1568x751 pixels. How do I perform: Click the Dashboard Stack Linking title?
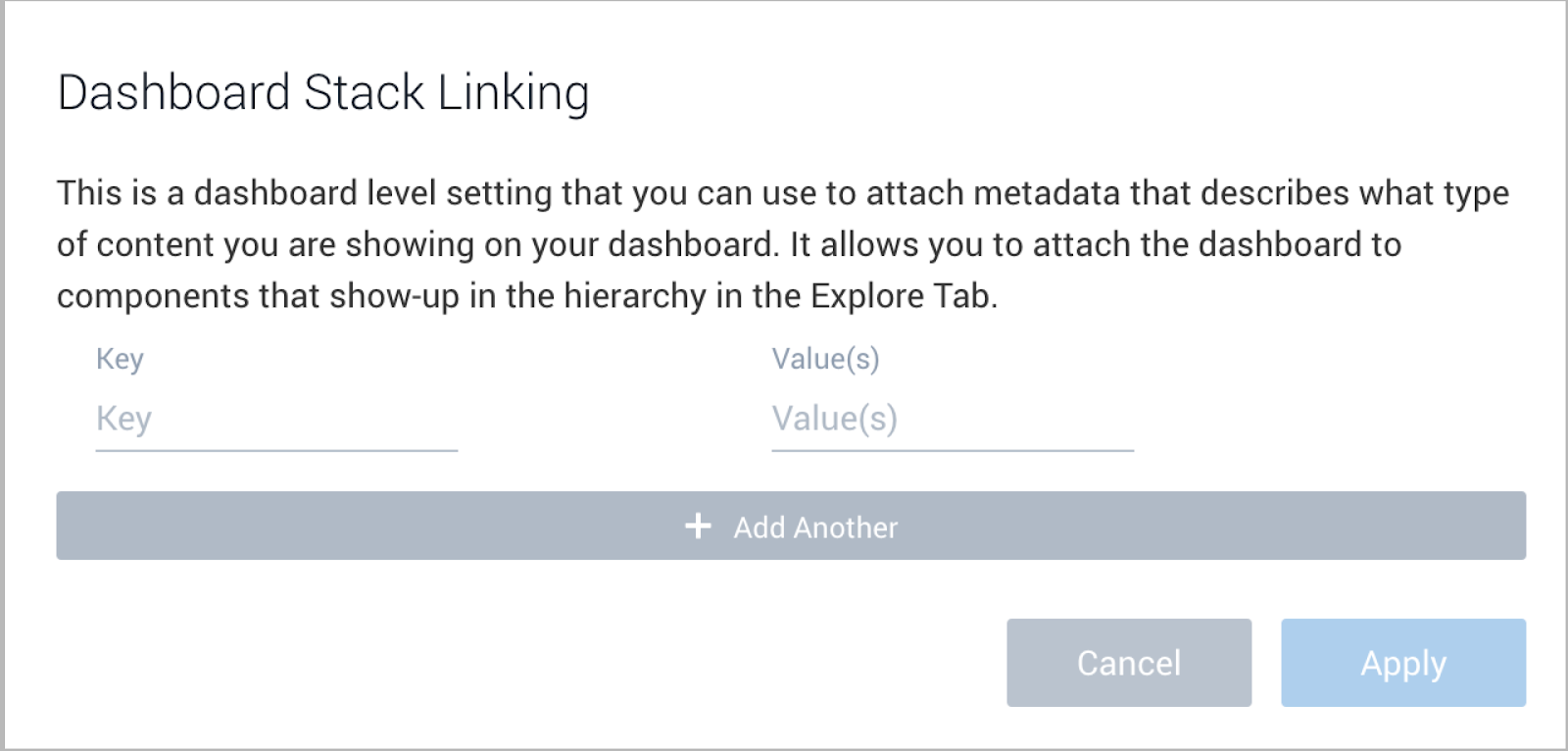(x=323, y=93)
